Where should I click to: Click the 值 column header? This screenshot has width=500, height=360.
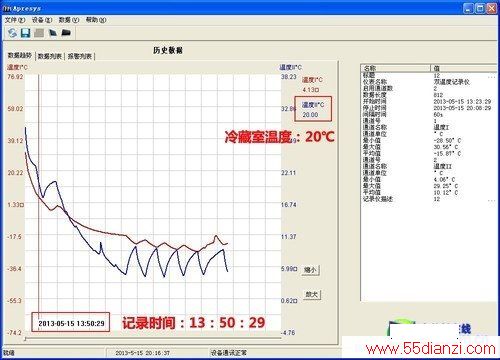[464, 68]
